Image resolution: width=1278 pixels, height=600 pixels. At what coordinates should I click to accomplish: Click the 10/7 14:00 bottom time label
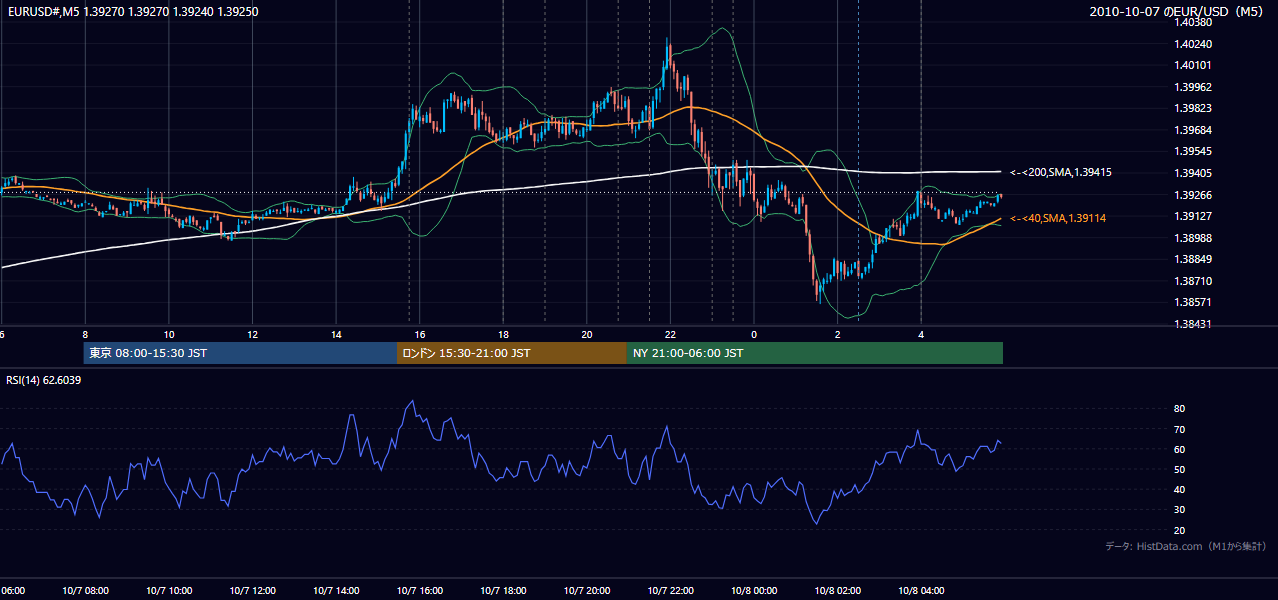coord(336,591)
